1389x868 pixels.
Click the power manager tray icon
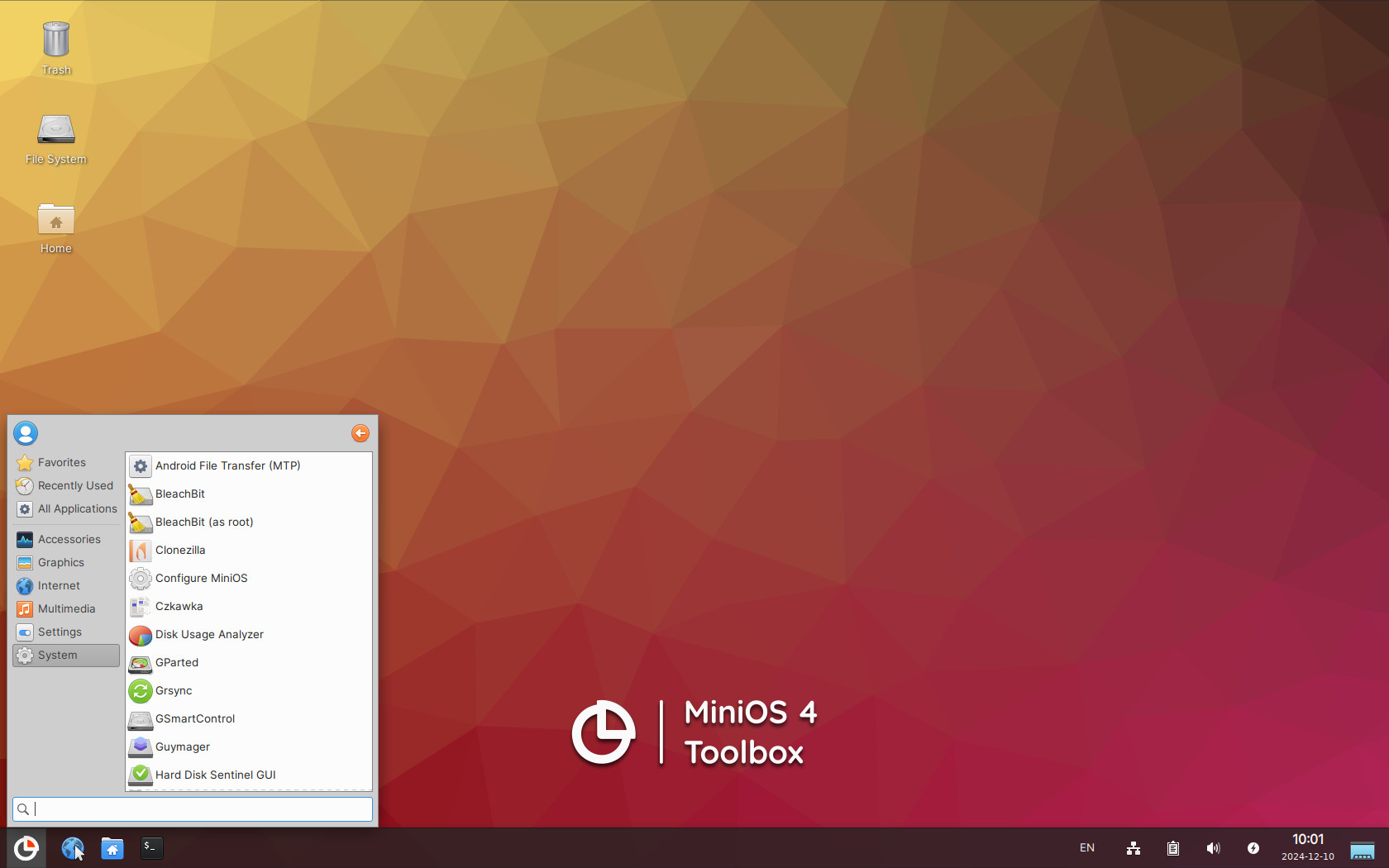[1253, 848]
